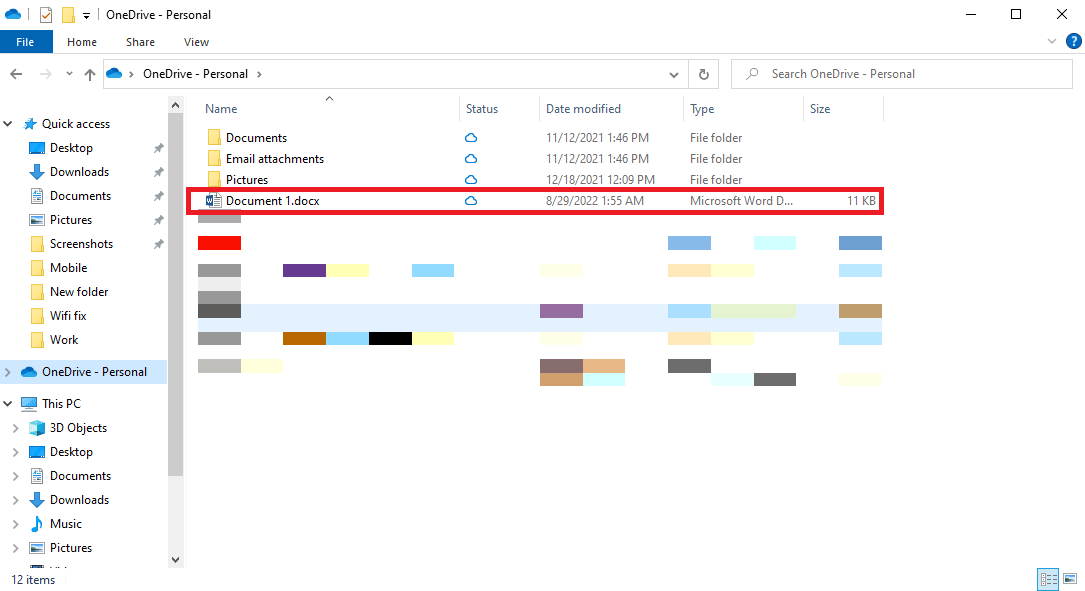The image size is (1085, 591).
Task: Click the navigation pane scroll up arrow
Action: pyautogui.click(x=176, y=106)
